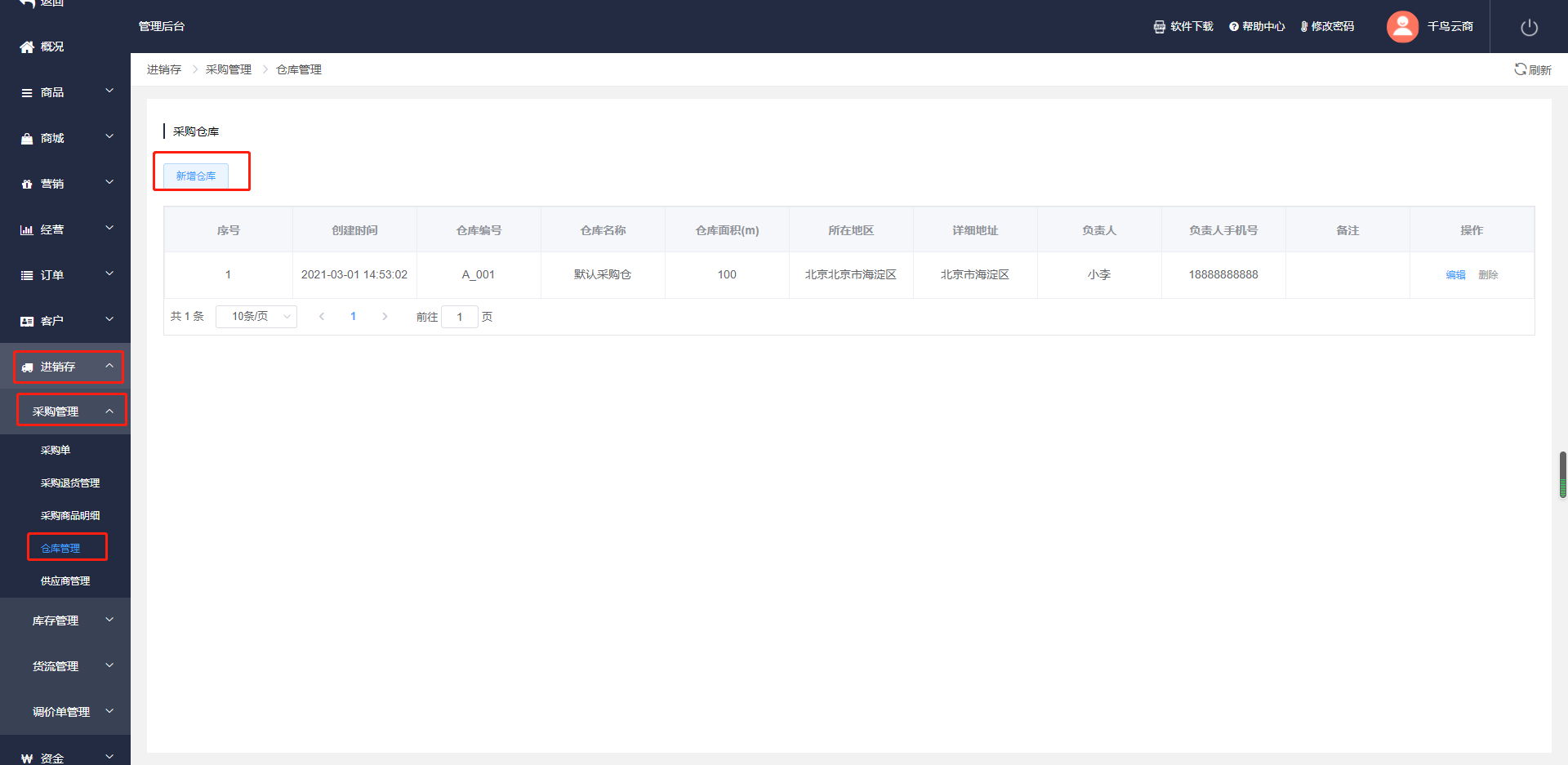Click the gift icon beside 营销

27,185
